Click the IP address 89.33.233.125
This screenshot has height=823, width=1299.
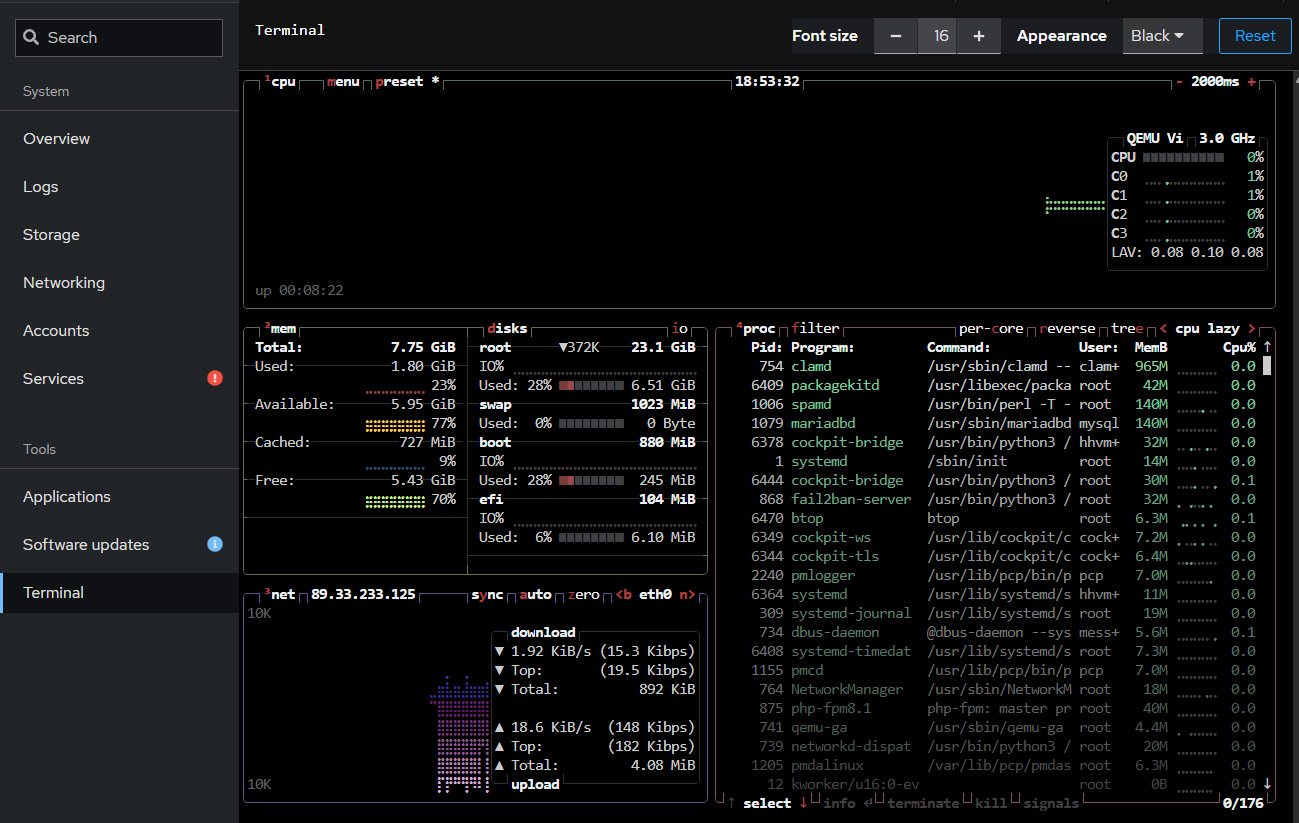tap(363, 595)
